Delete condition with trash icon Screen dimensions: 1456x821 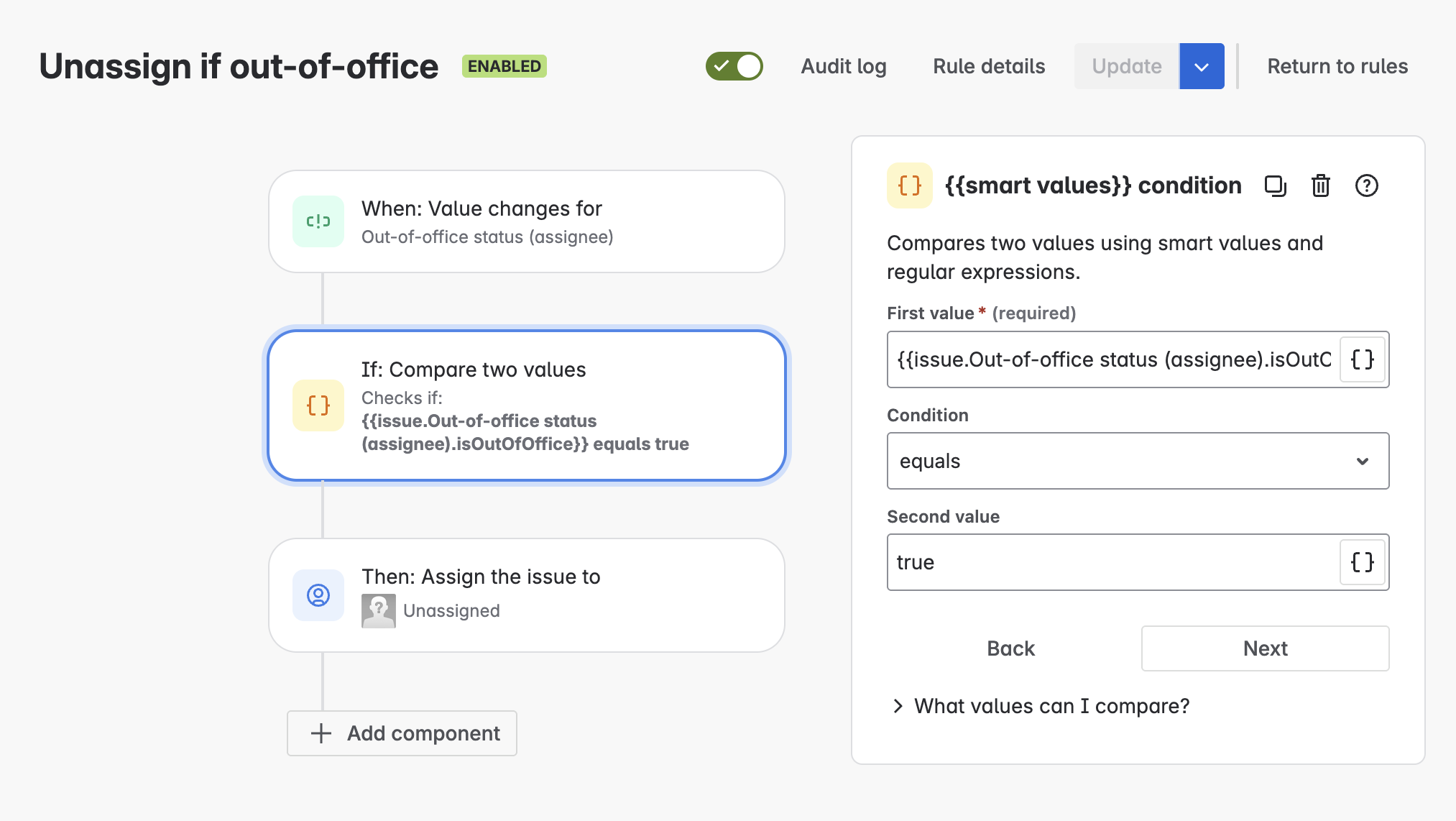pyautogui.click(x=1320, y=186)
